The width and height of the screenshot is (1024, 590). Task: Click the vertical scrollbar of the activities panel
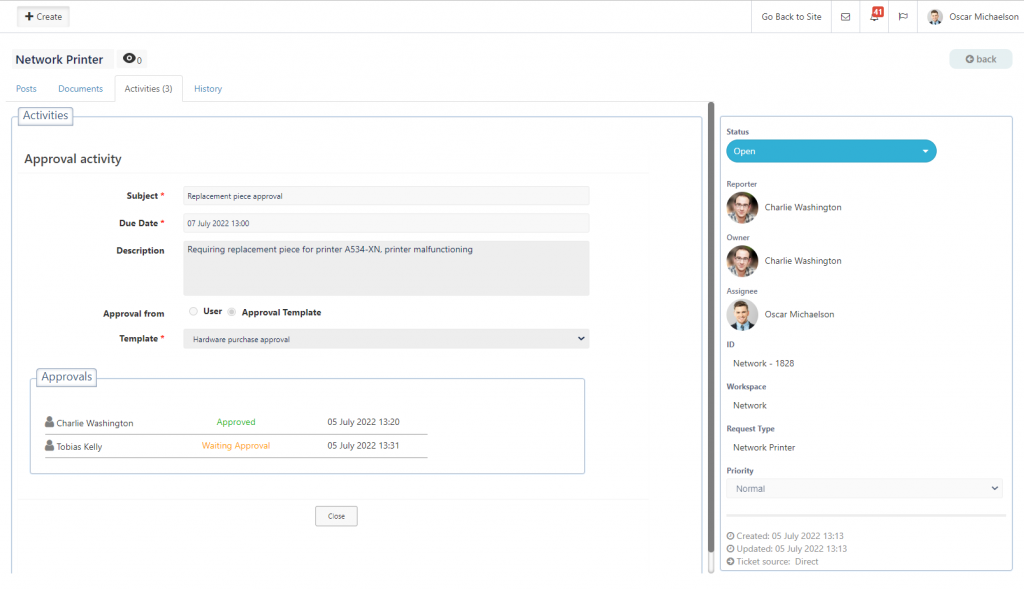pos(711,327)
